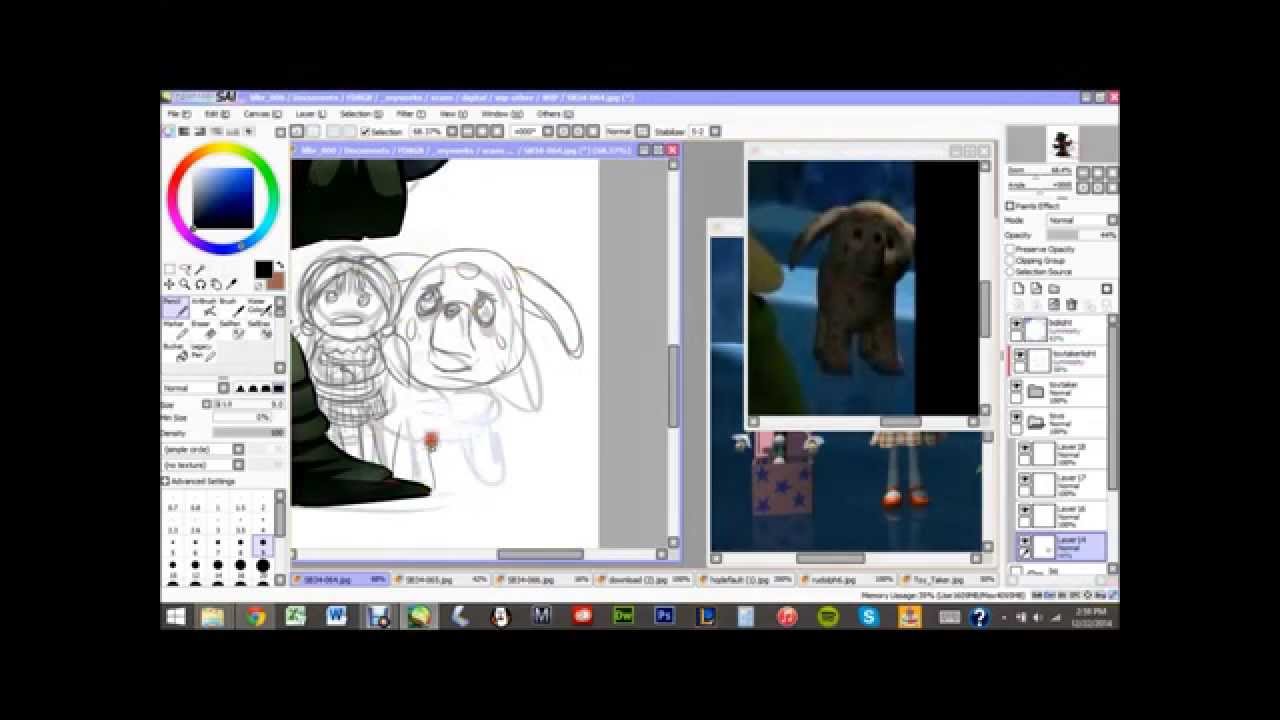Enable Selection Source checkbox
Image resolution: width=1280 pixels, height=720 pixels.
click(x=1010, y=272)
